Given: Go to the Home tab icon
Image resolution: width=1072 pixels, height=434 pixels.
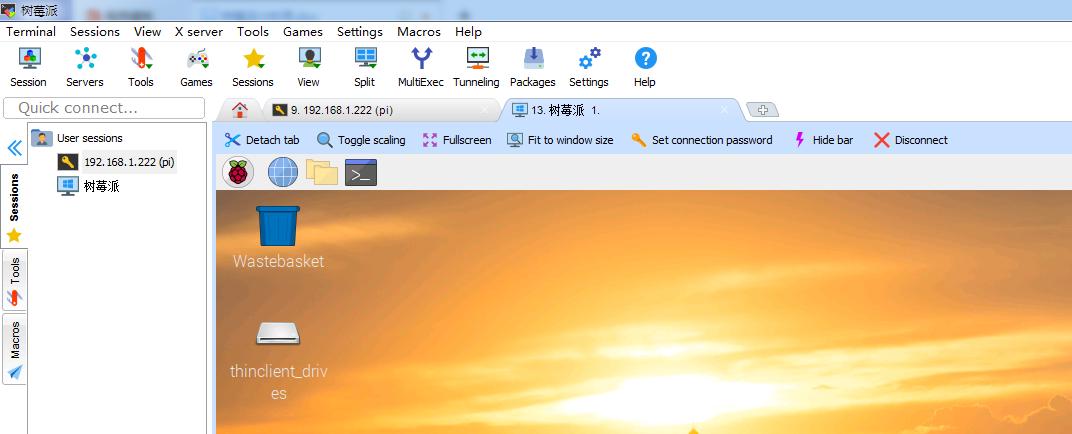Looking at the screenshot, I should pyautogui.click(x=239, y=109).
